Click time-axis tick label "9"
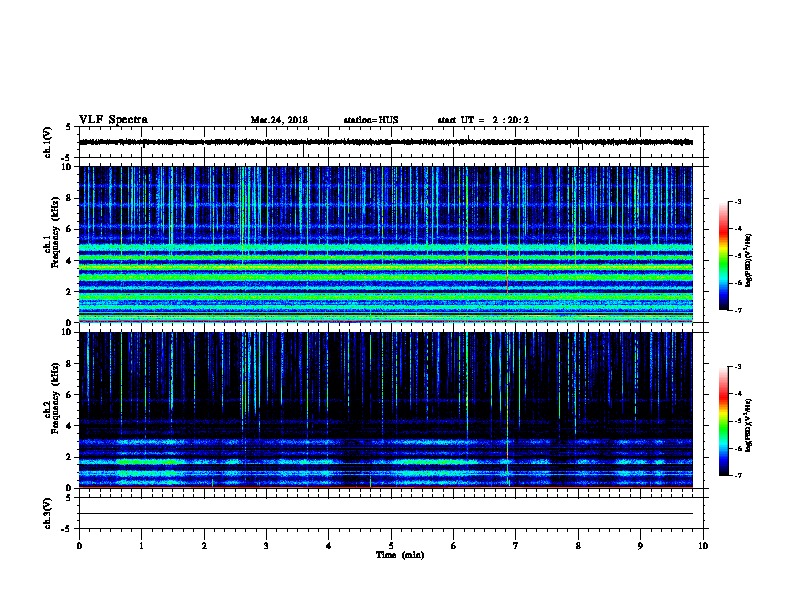This screenshot has height=612, width=792. tap(640, 546)
